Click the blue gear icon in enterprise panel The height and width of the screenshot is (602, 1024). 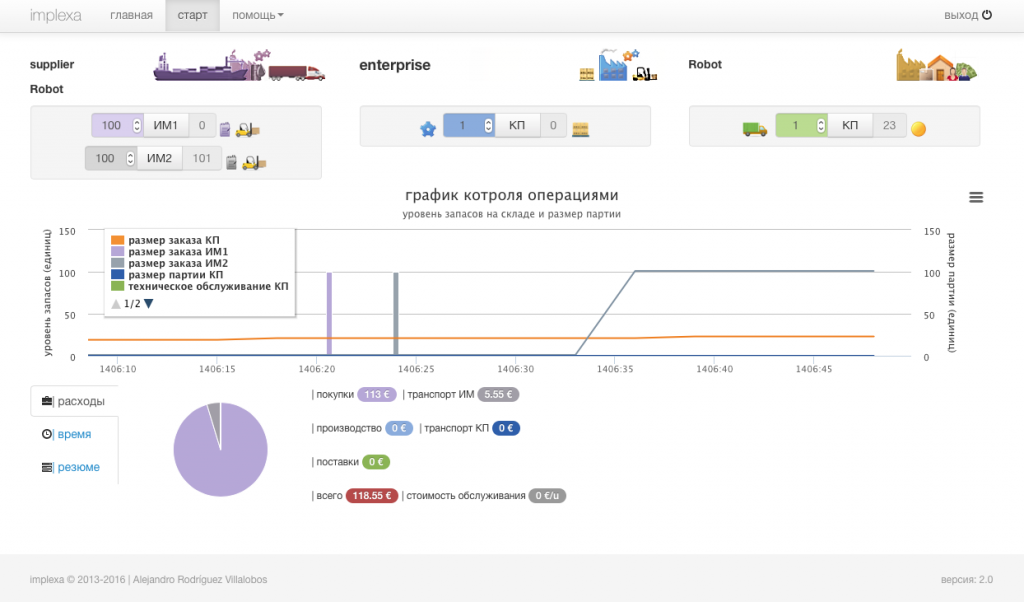pos(428,126)
